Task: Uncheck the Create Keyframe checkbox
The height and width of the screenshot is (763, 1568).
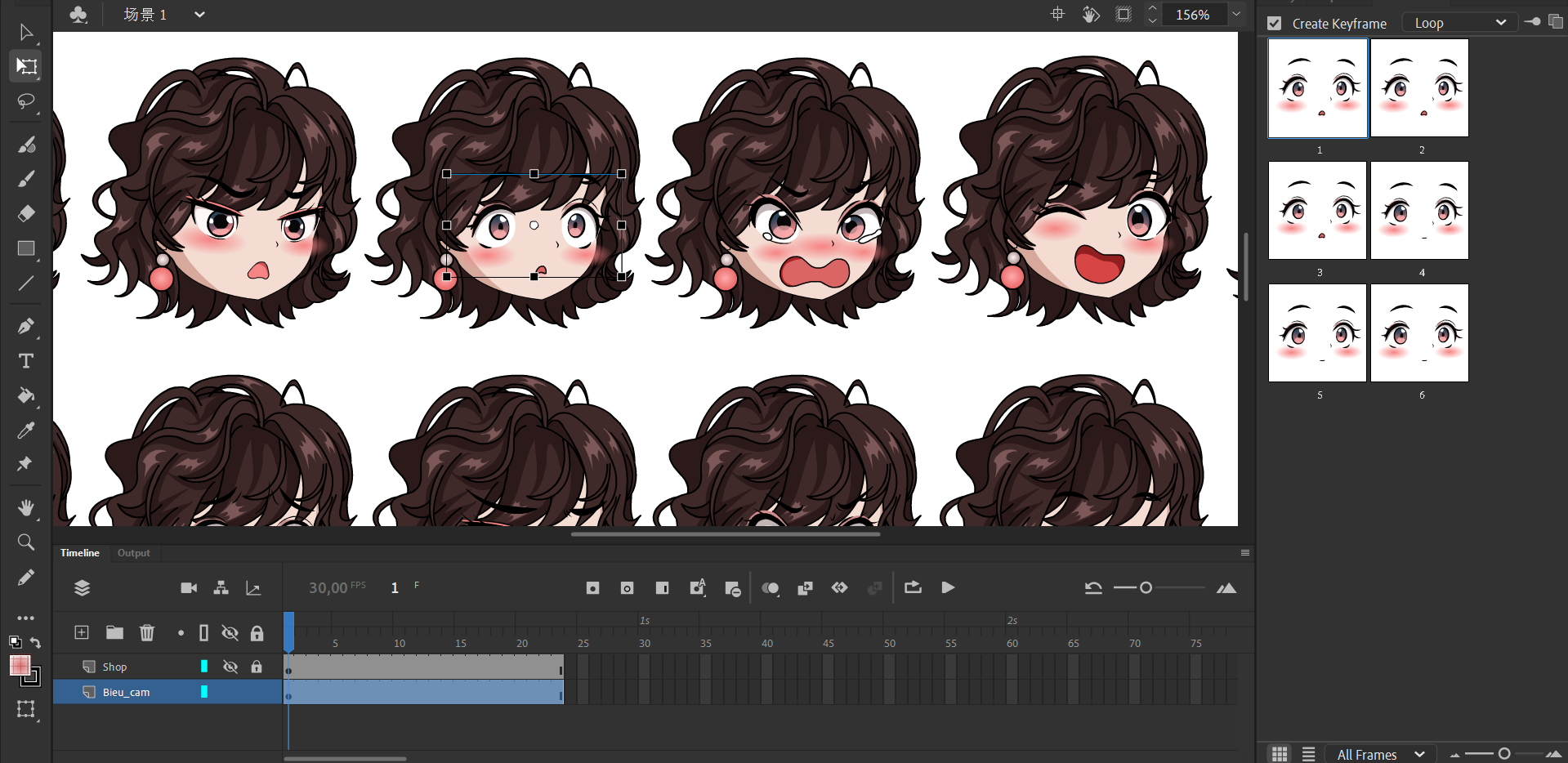Action: tap(1274, 24)
